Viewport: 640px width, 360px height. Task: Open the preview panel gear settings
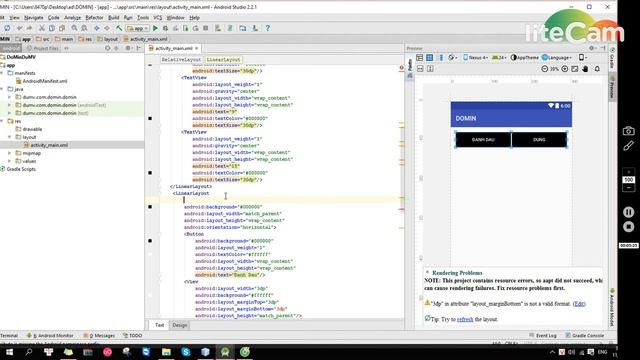tap(591, 48)
